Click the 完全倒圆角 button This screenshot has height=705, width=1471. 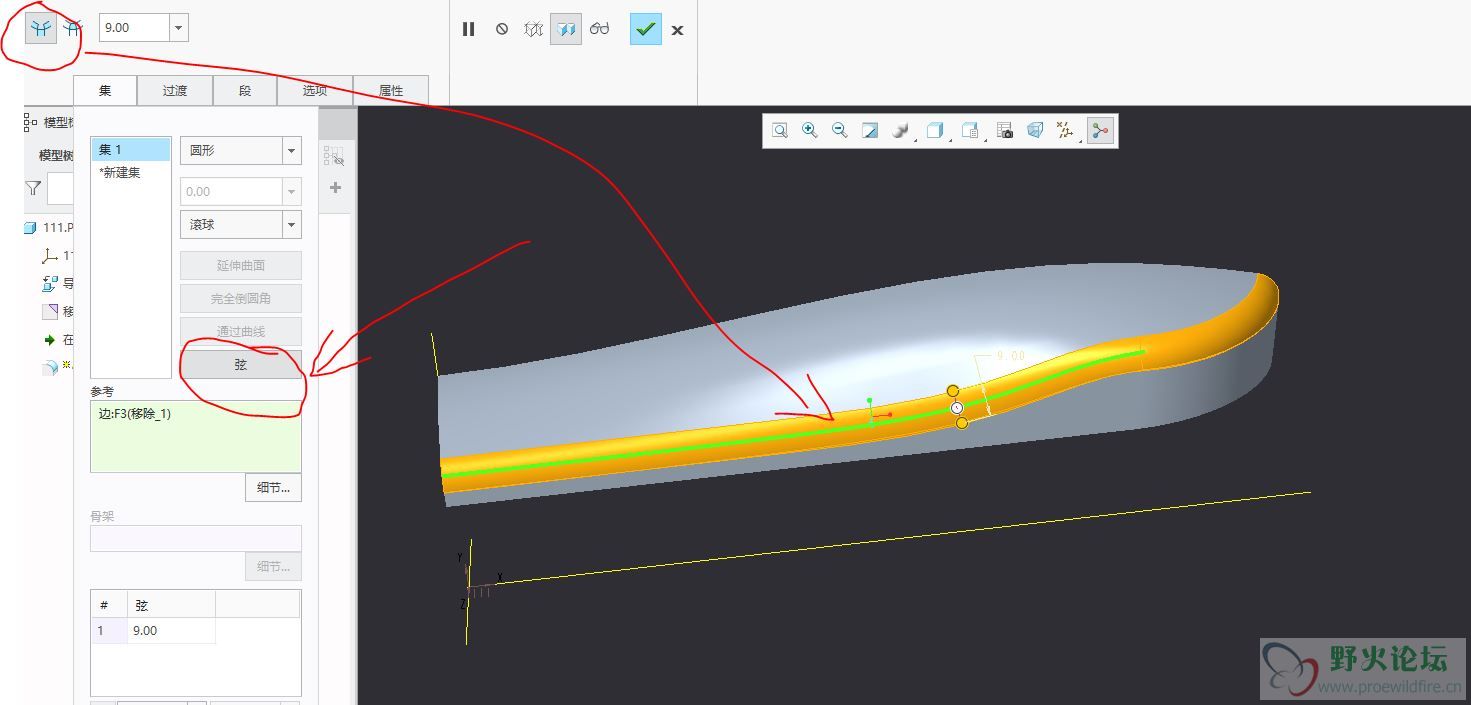point(241,298)
